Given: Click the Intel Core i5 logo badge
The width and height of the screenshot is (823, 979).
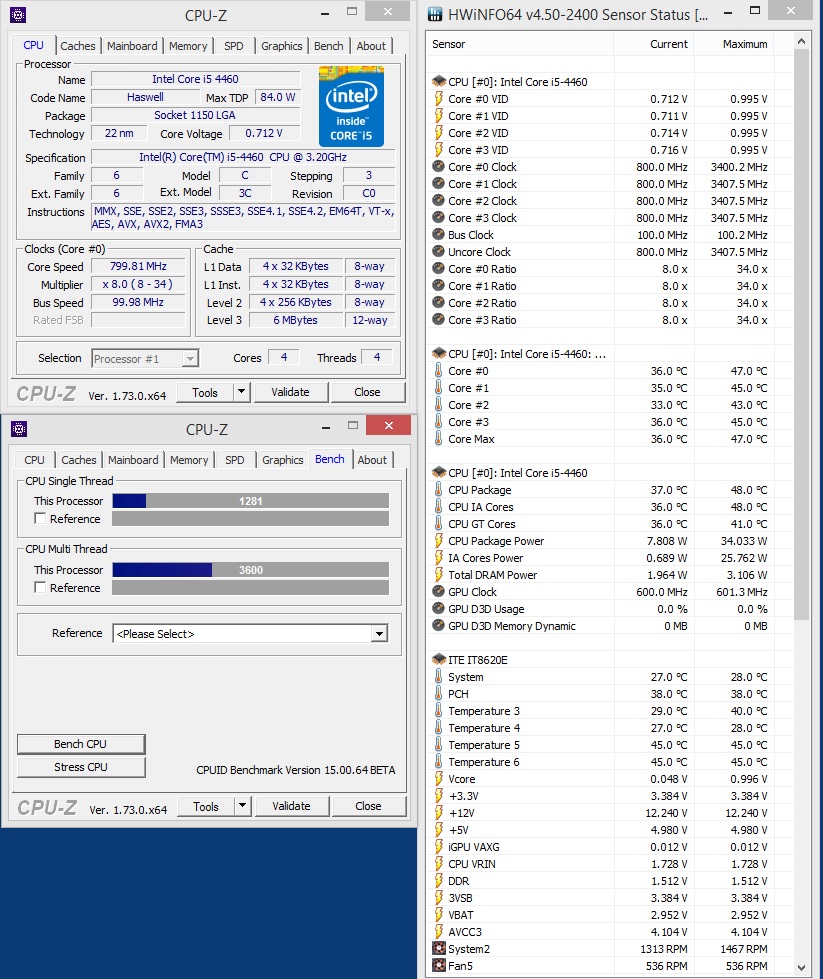Looking at the screenshot, I should (x=352, y=106).
